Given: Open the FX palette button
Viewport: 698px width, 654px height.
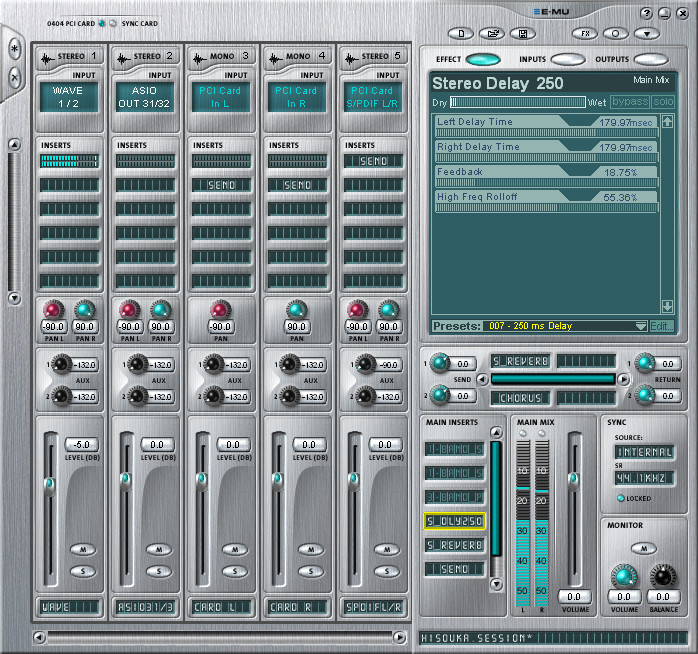Looking at the screenshot, I should point(586,33).
